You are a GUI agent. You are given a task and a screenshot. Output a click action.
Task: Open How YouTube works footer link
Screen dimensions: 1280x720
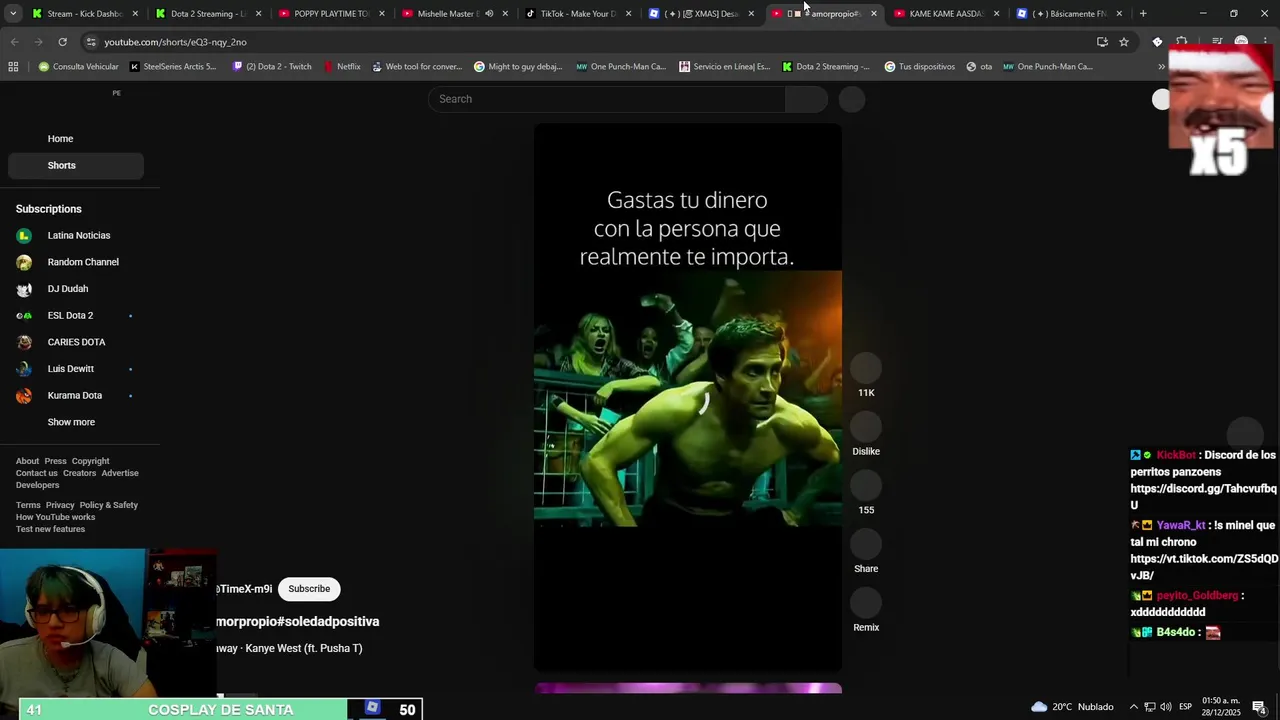(55, 518)
